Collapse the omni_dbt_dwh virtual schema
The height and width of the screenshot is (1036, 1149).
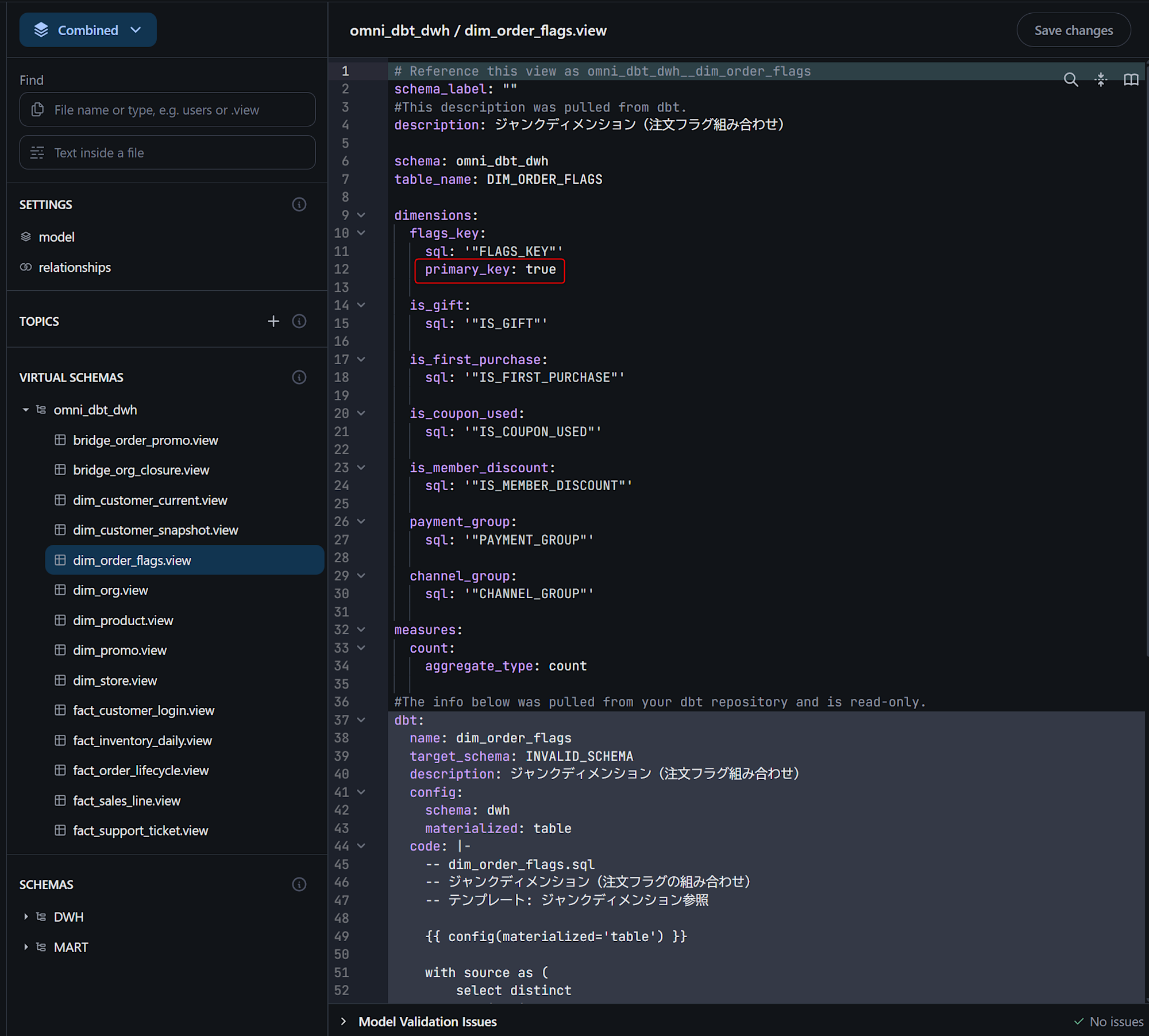pos(25,410)
